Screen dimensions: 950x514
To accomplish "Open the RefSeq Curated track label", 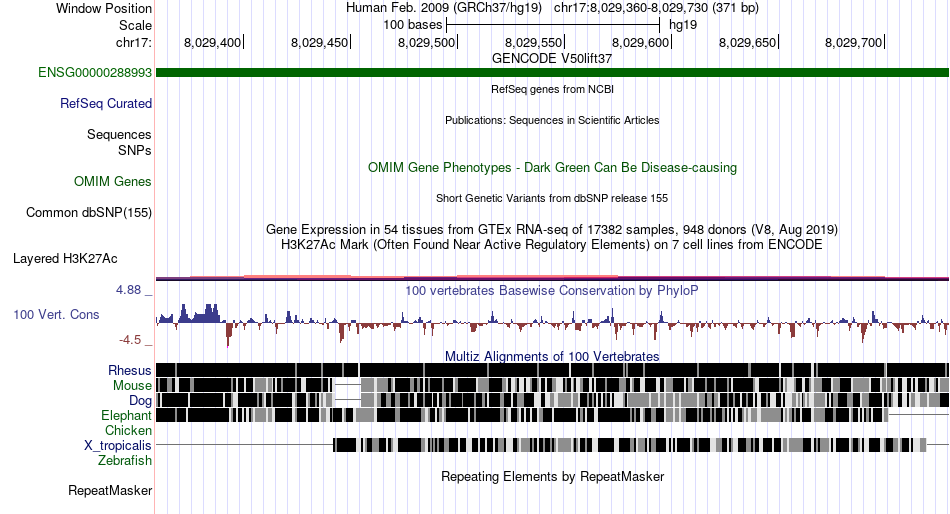I will 106,104.
